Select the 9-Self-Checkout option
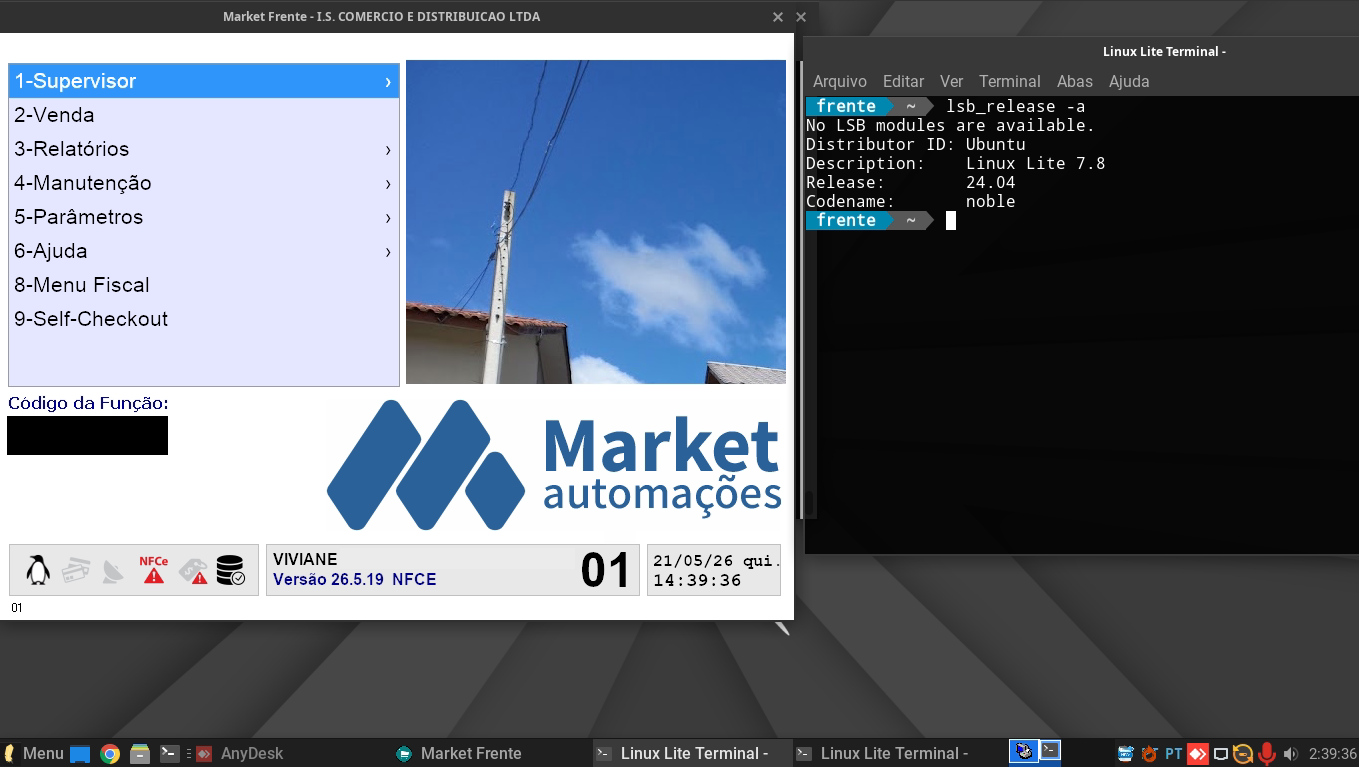 (204, 320)
